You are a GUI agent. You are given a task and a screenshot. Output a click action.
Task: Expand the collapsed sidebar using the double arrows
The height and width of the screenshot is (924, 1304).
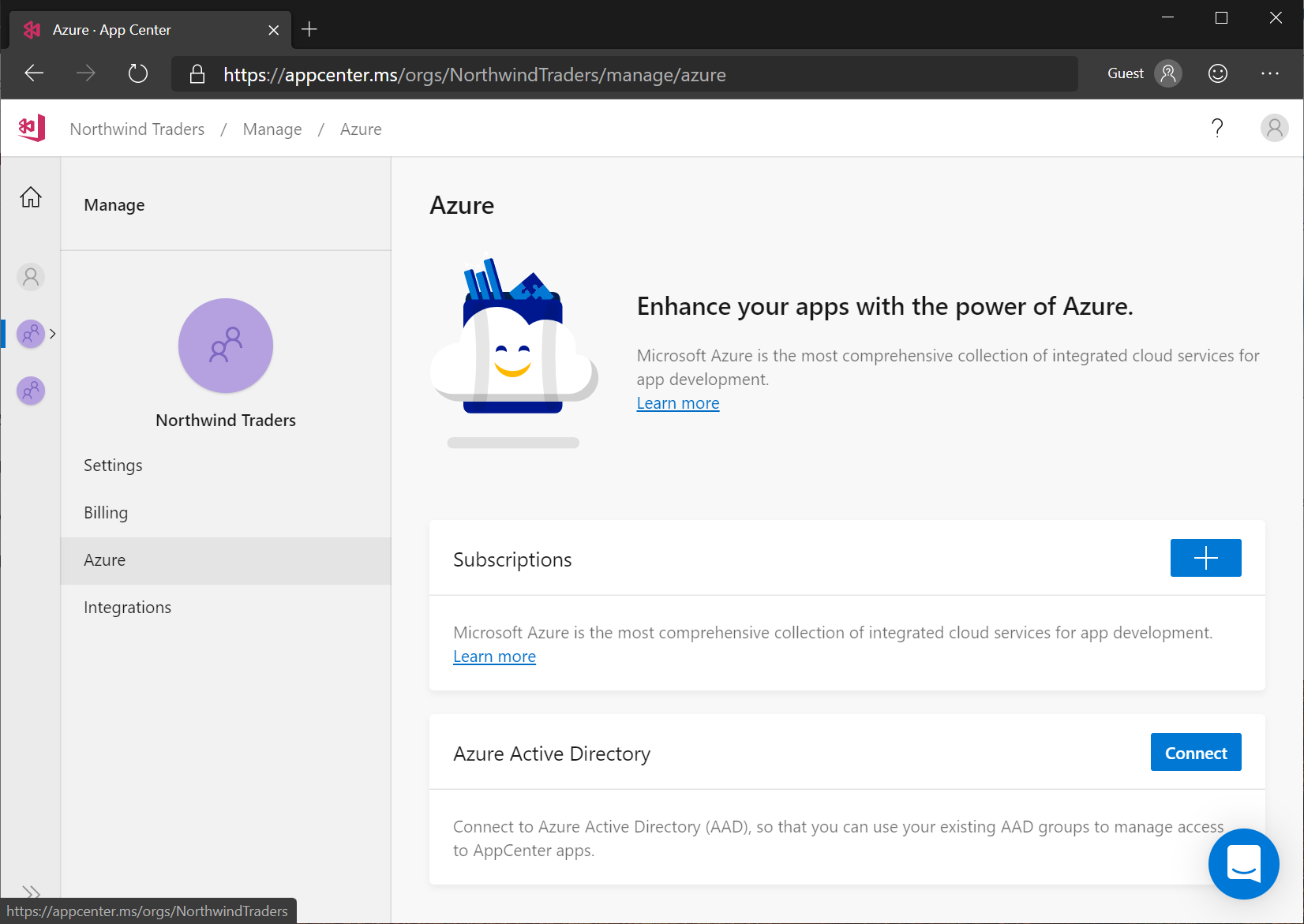[x=32, y=893]
